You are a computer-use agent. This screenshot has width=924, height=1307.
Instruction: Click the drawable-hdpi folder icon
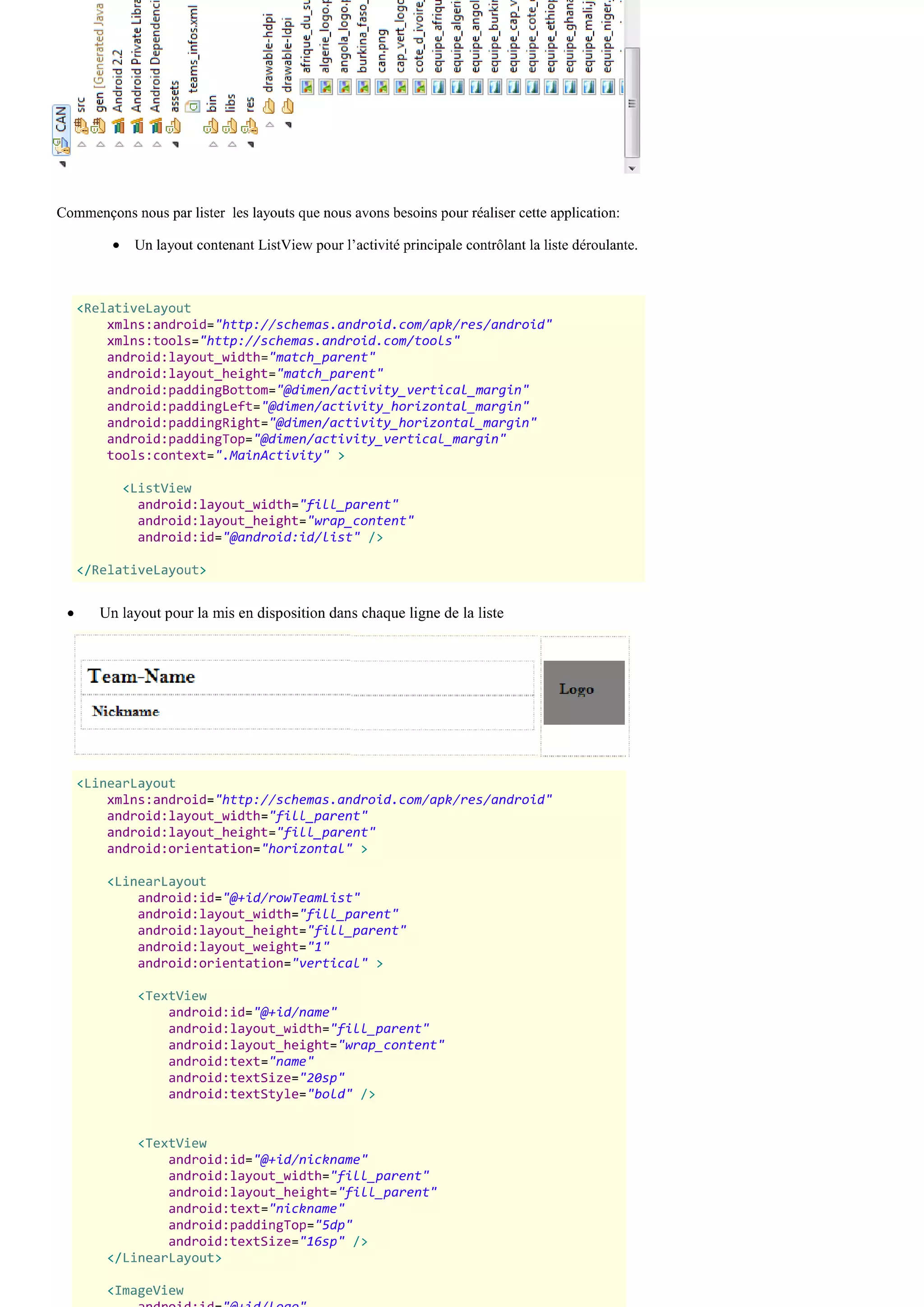click(x=269, y=107)
